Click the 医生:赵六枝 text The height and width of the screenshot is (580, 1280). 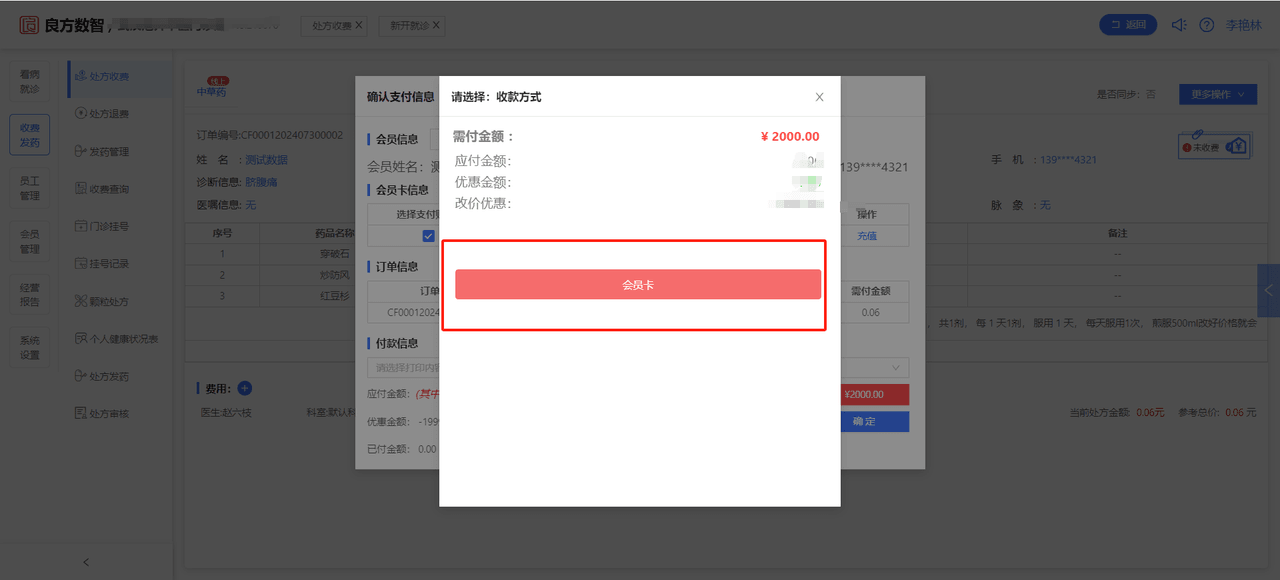[227, 412]
